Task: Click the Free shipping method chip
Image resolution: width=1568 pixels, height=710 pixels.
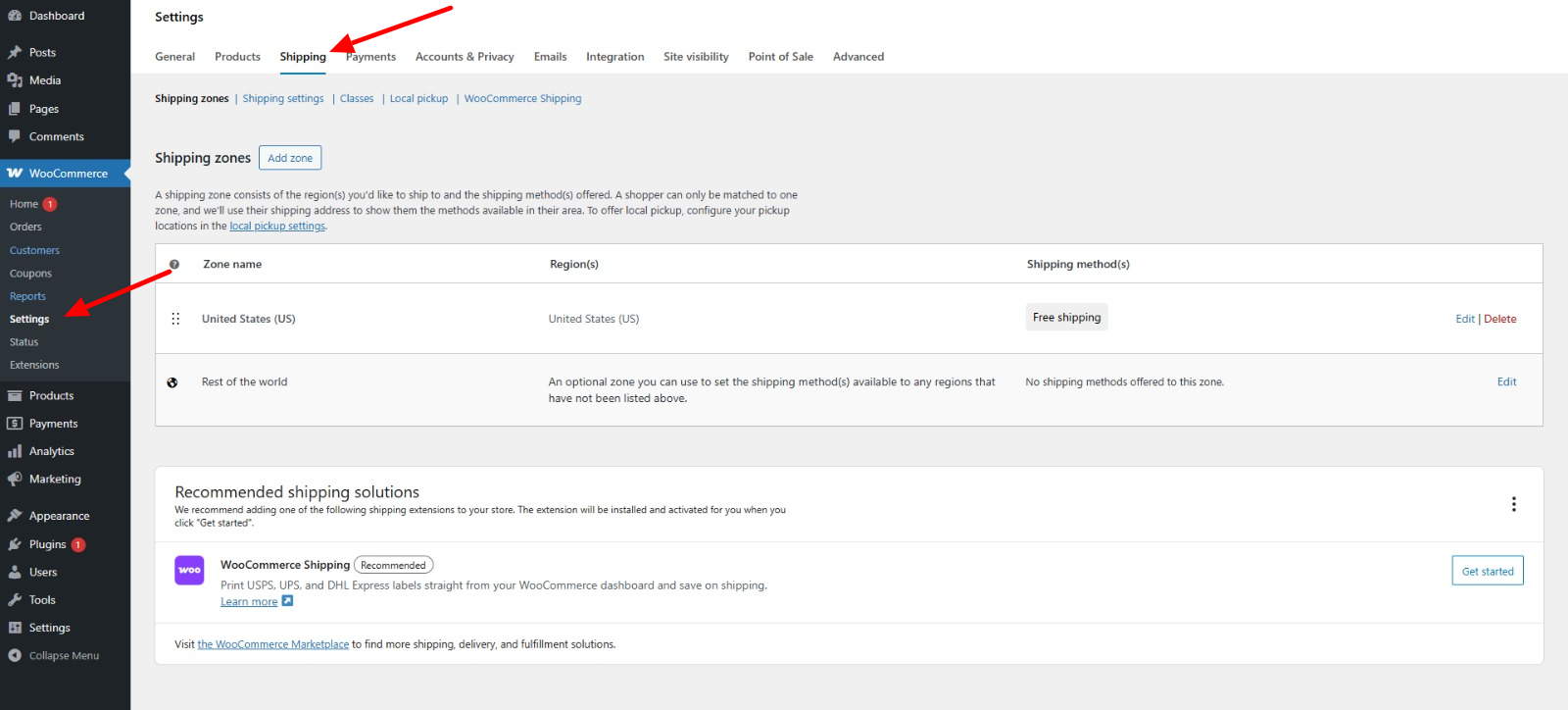Action: [x=1066, y=317]
